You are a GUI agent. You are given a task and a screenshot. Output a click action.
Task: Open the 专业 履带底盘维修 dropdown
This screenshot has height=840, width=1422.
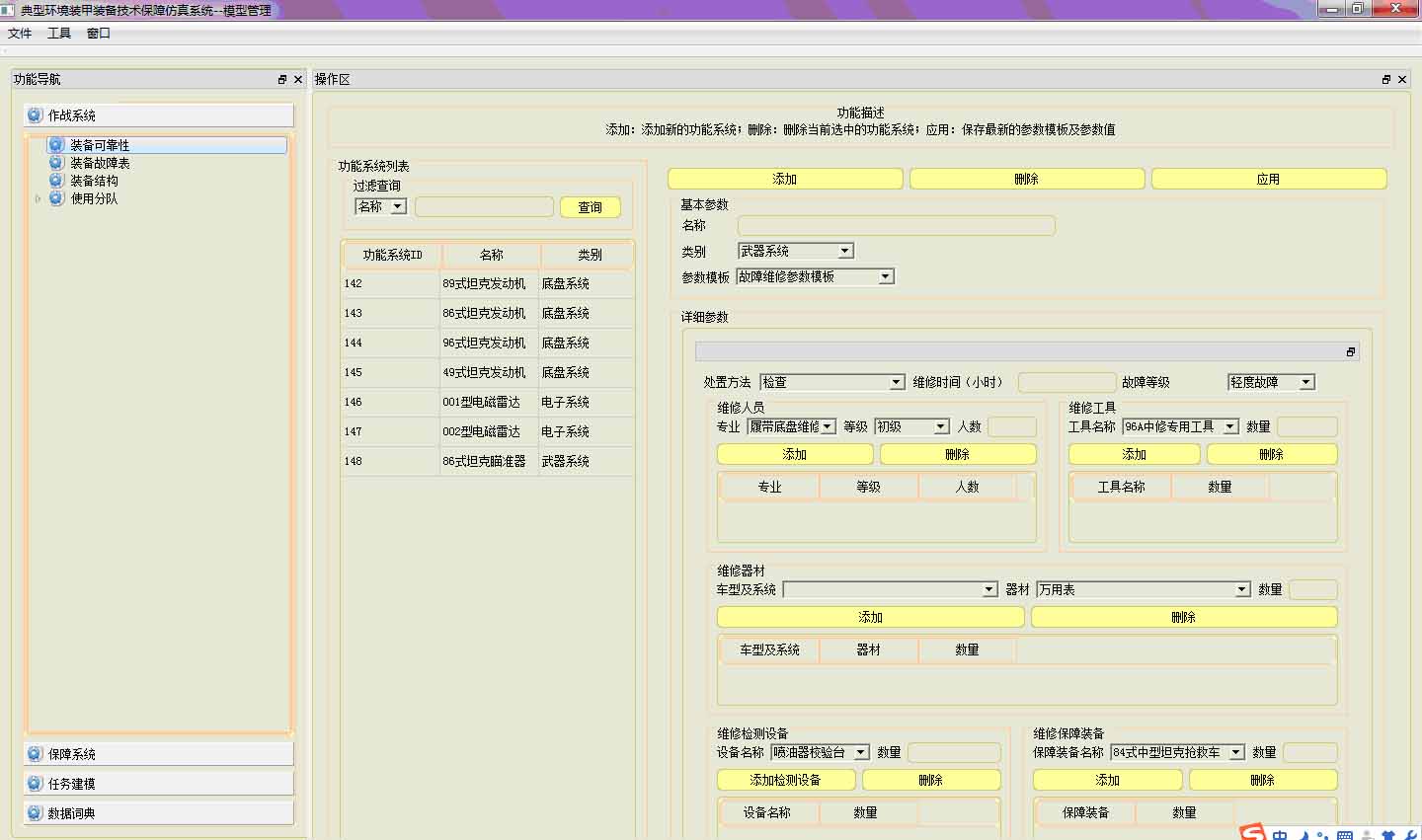(829, 426)
